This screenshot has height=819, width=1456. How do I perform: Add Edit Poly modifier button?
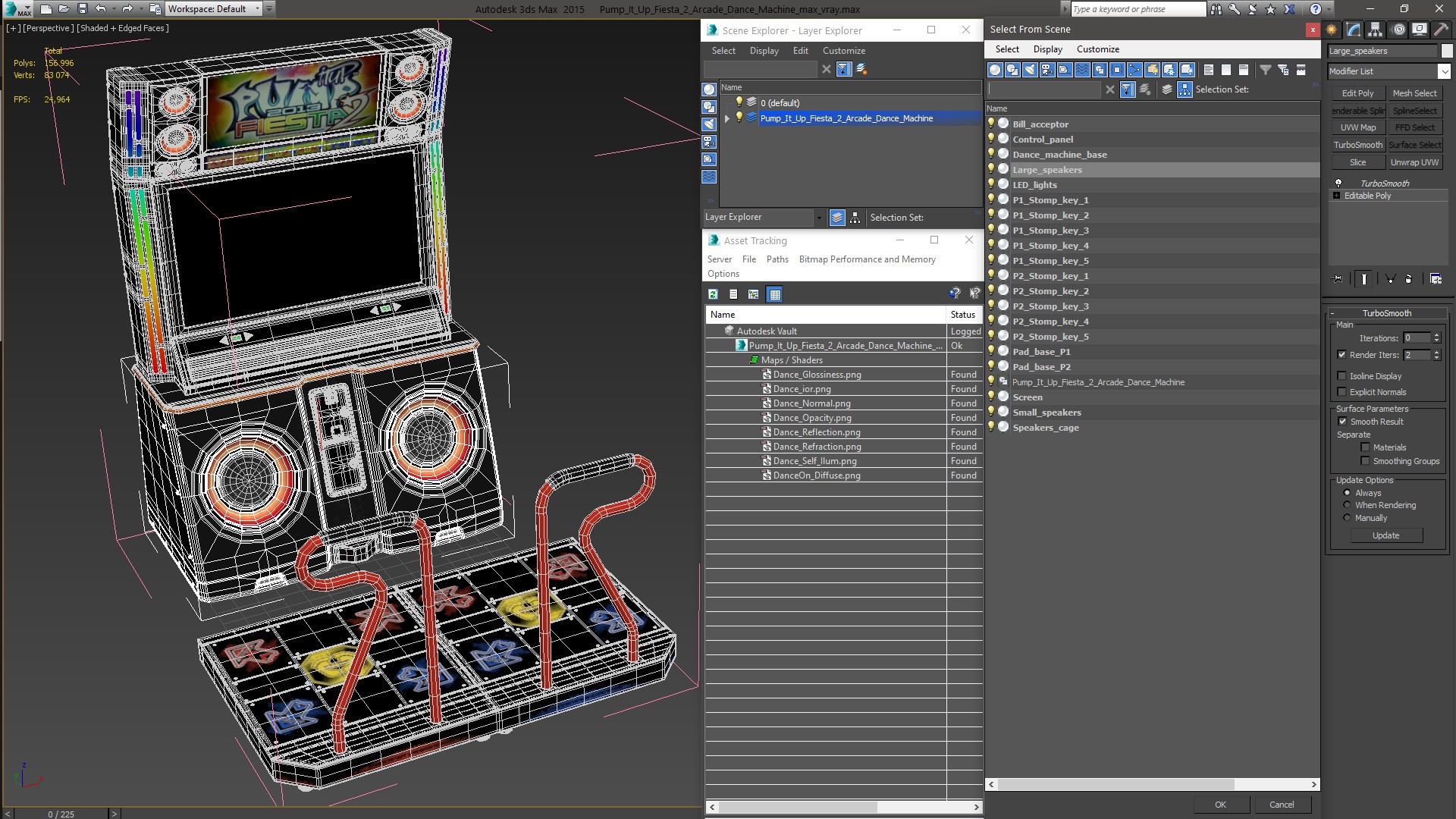1357,93
